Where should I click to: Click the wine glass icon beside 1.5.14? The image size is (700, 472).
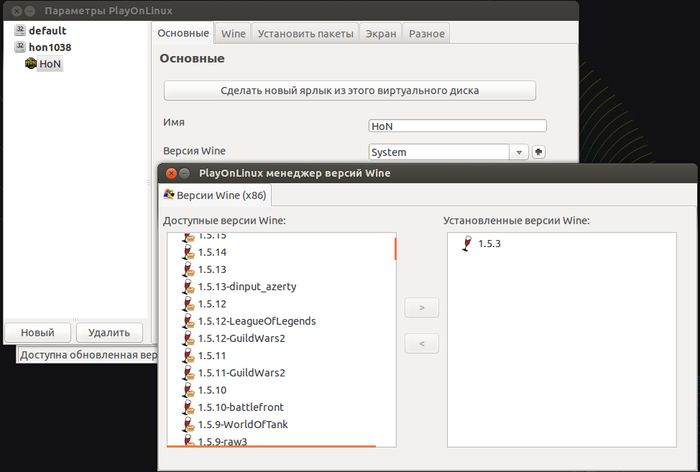tap(188, 252)
